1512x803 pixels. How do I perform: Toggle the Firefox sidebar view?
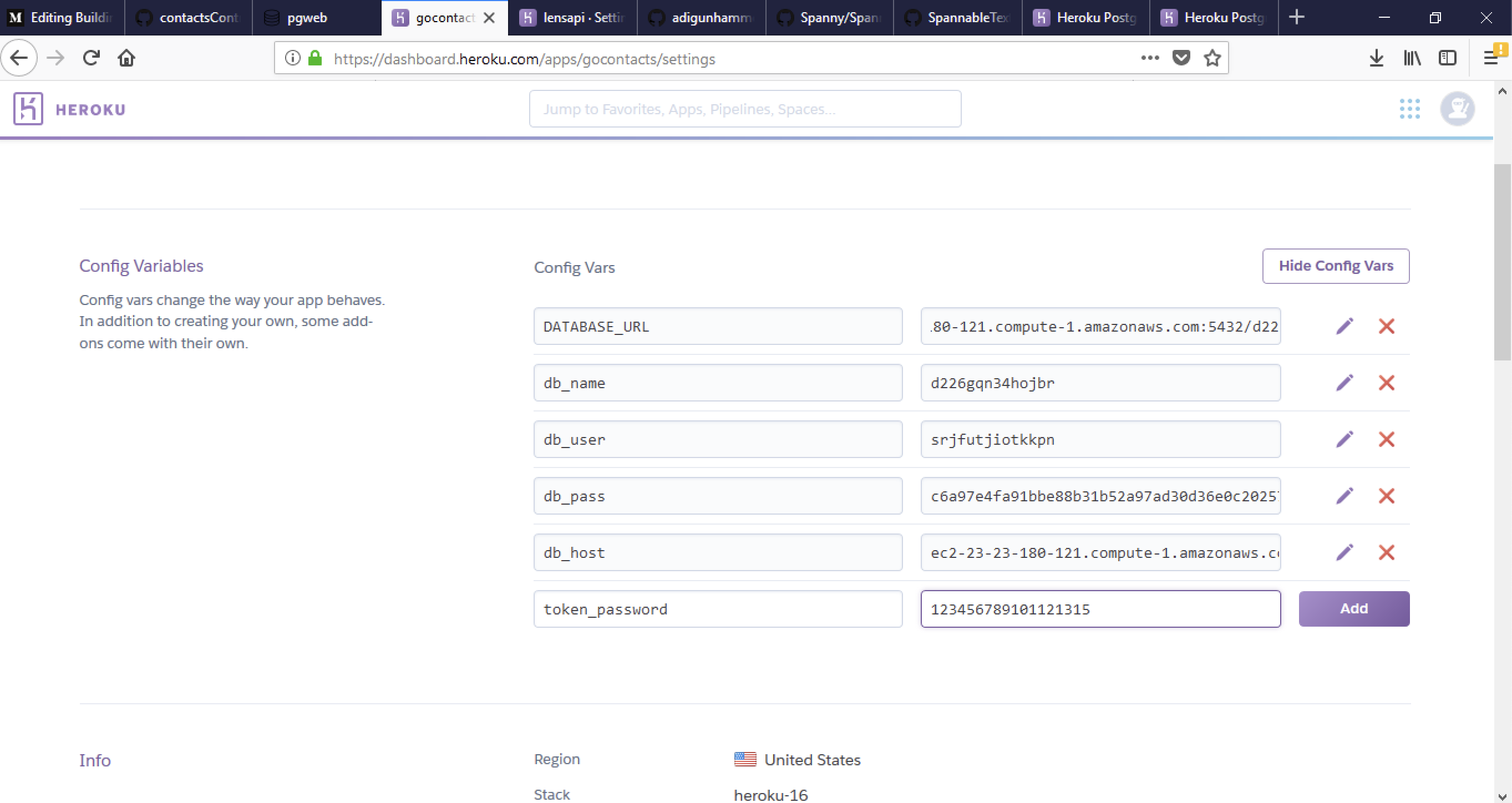coord(1448,58)
